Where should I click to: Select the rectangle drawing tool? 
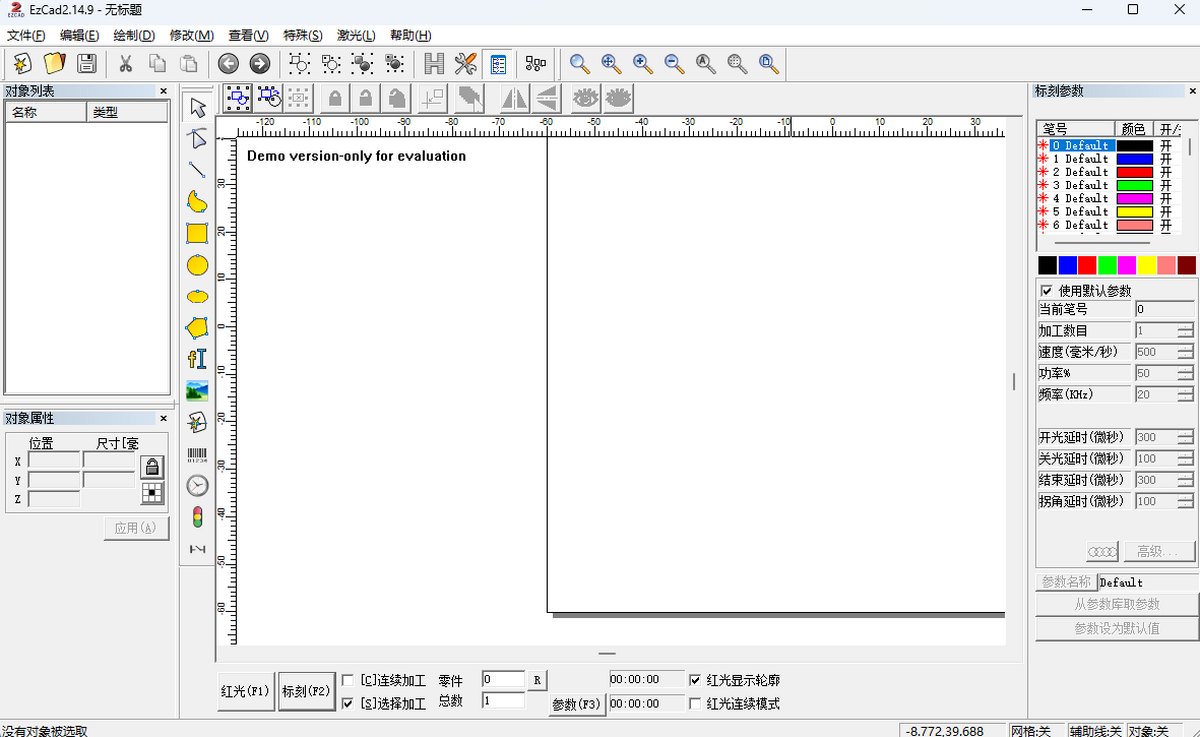(x=198, y=233)
